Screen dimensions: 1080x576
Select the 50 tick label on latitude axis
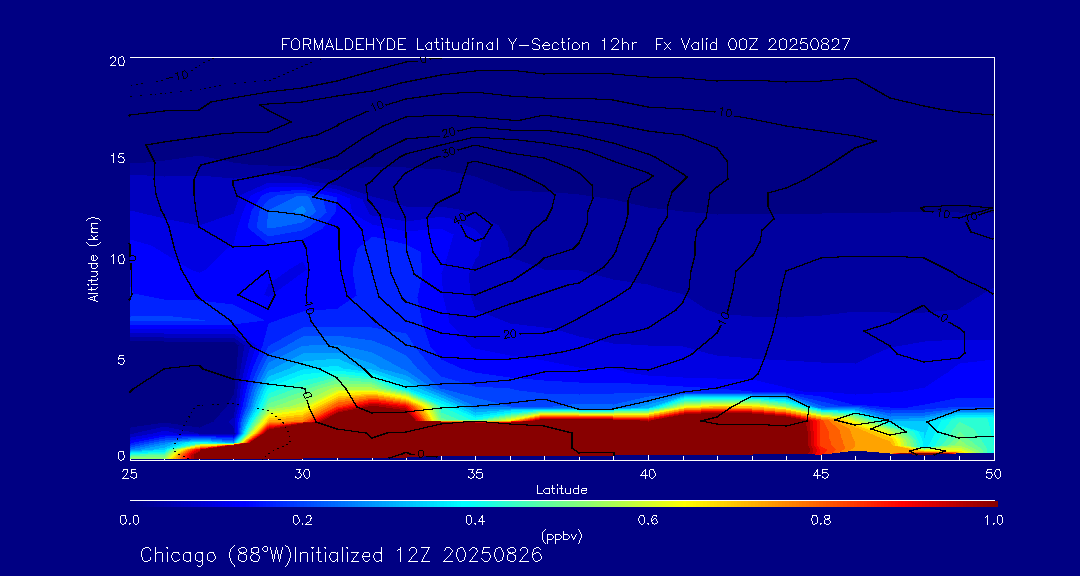coord(994,473)
